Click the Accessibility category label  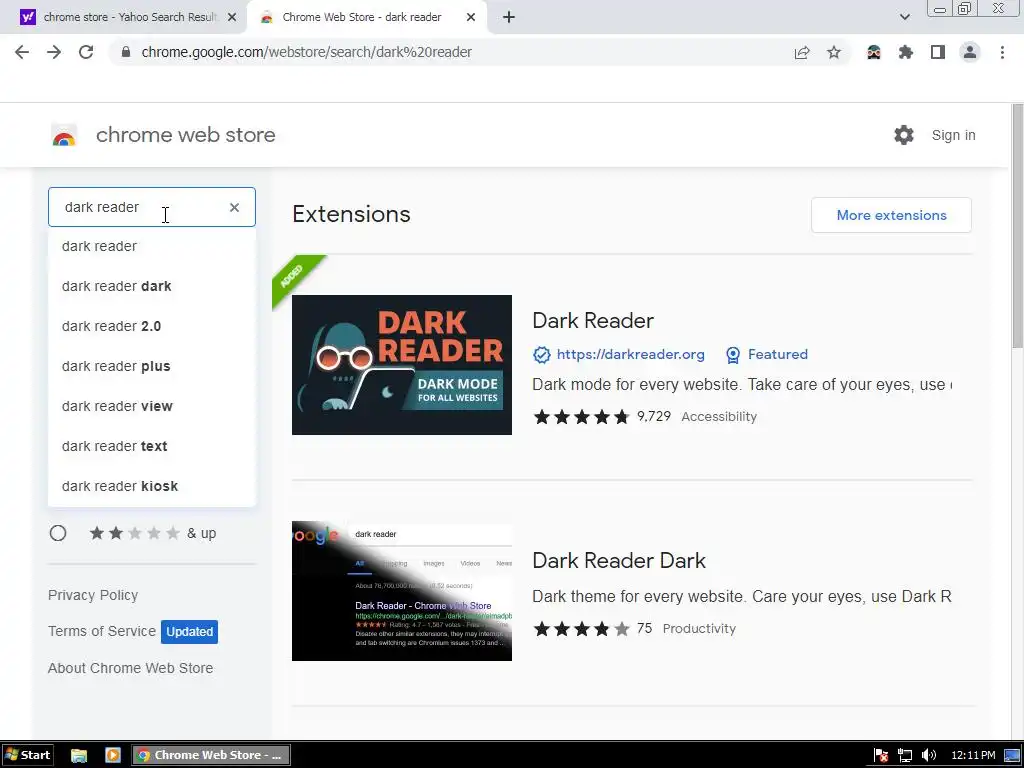click(x=719, y=417)
